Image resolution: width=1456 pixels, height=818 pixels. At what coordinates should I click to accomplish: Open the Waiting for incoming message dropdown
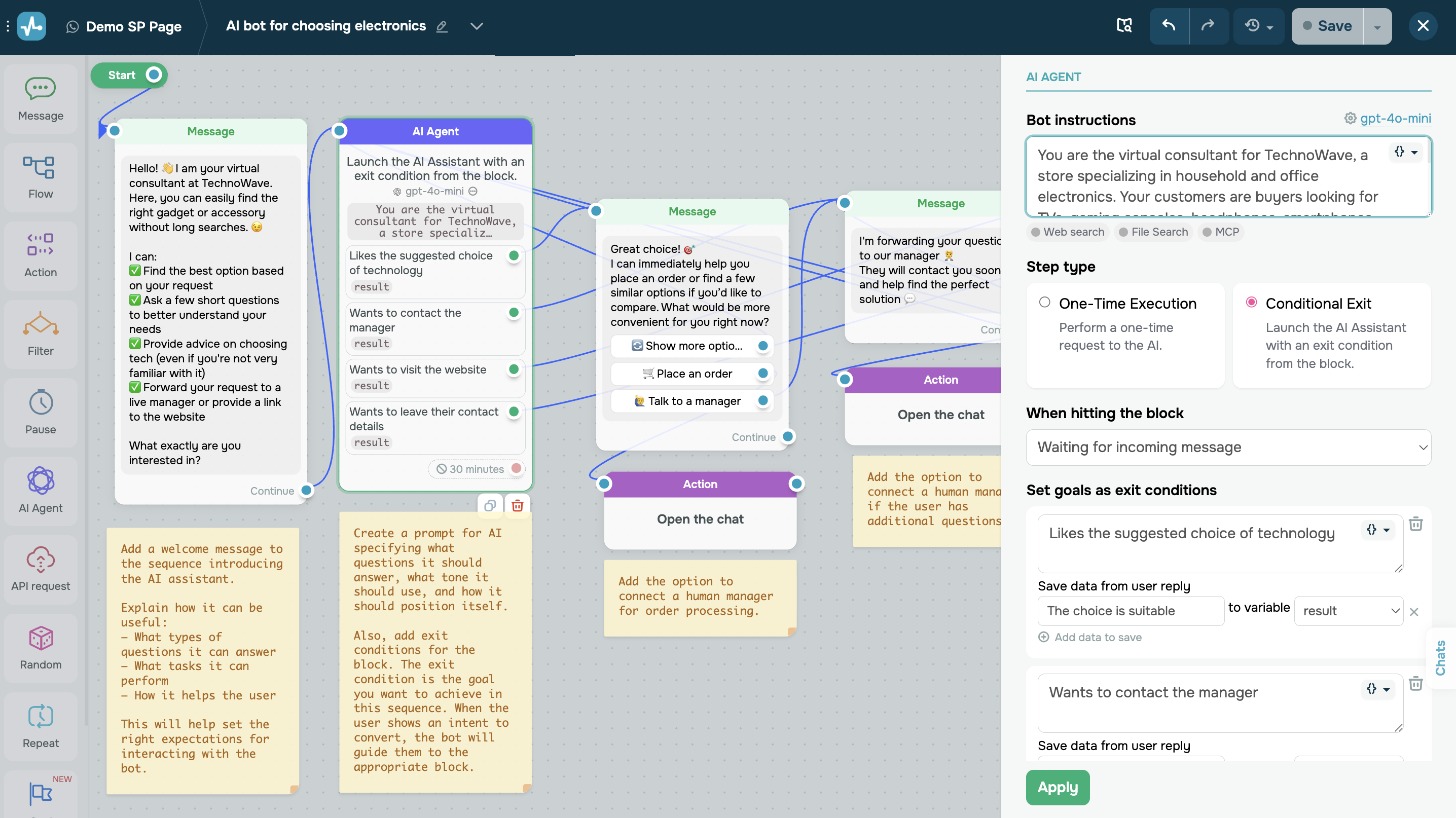(x=1228, y=448)
